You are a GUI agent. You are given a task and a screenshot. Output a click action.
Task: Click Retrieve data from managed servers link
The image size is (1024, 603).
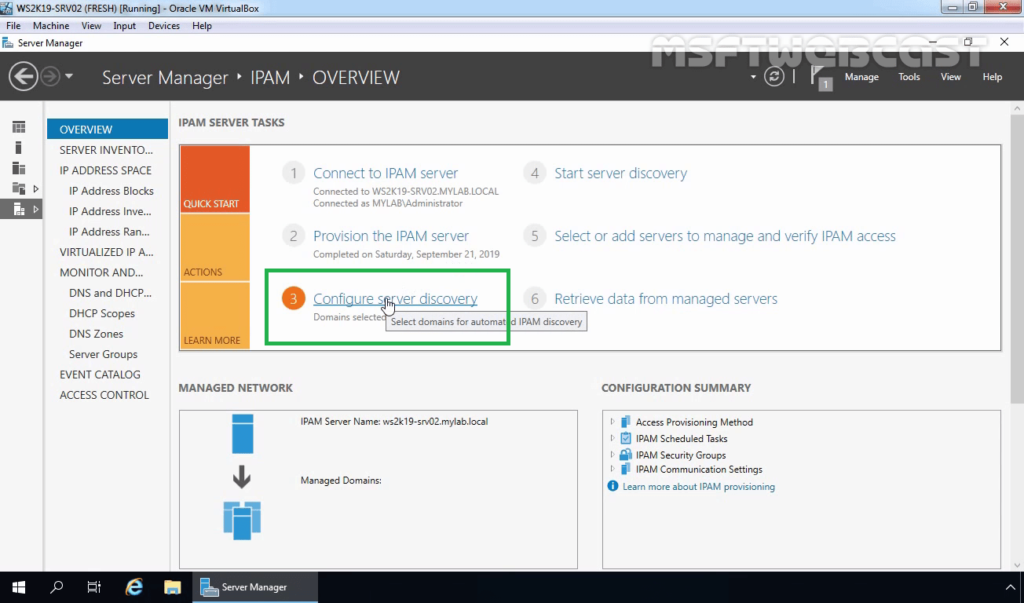665,299
